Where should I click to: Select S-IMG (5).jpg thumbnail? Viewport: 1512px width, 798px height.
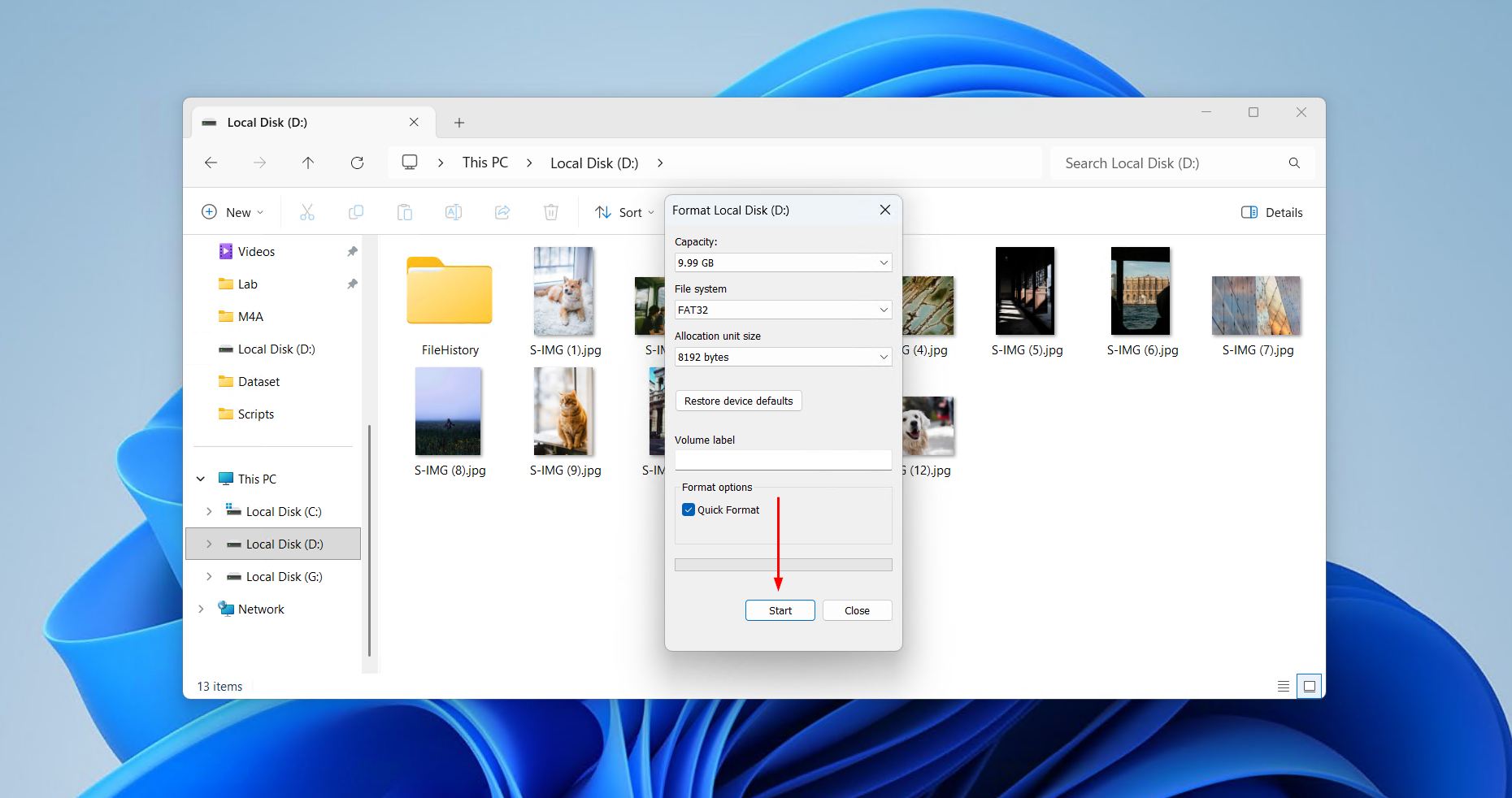[1025, 291]
